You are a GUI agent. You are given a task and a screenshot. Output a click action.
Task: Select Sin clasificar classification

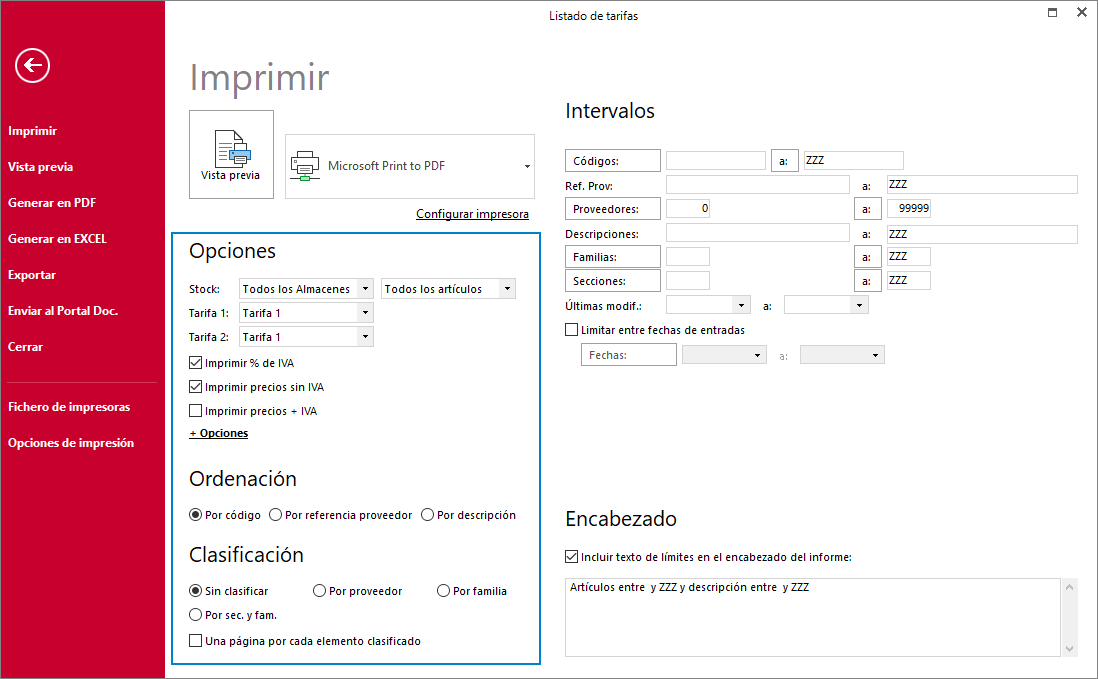[195, 591]
